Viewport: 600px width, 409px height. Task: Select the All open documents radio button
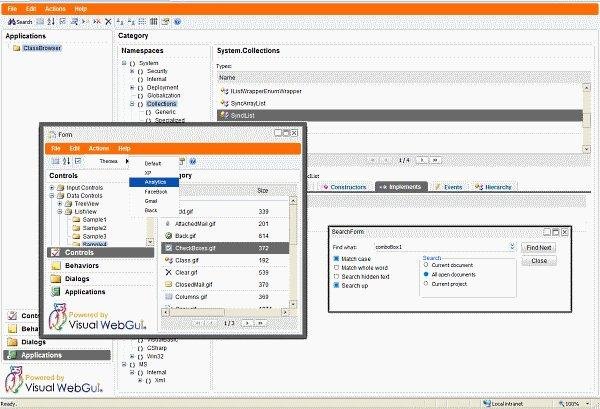[x=426, y=274]
